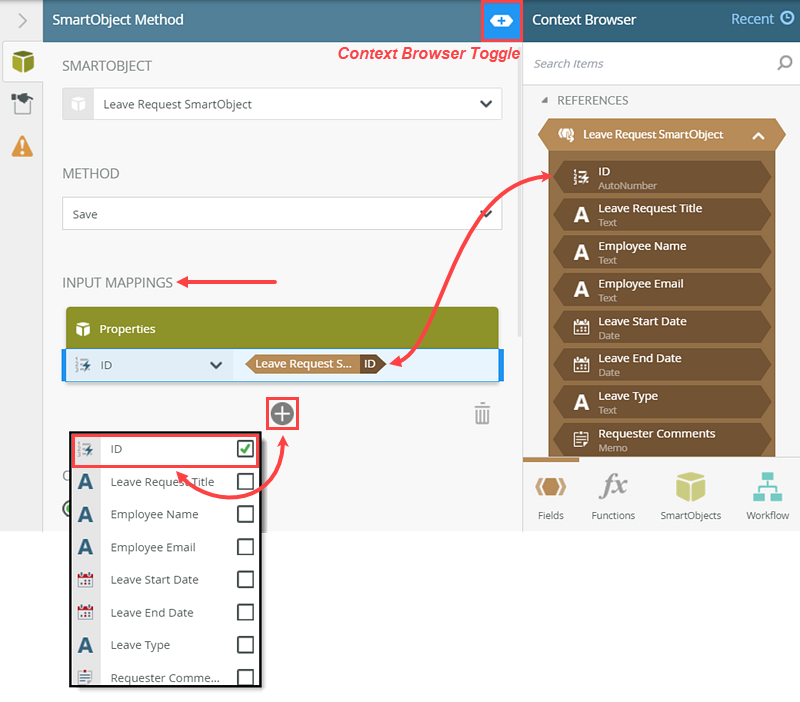This screenshot has height=702, width=800.
Task: Select the ID AutoNumber field in the Context Browser
Action: (x=662, y=178)
